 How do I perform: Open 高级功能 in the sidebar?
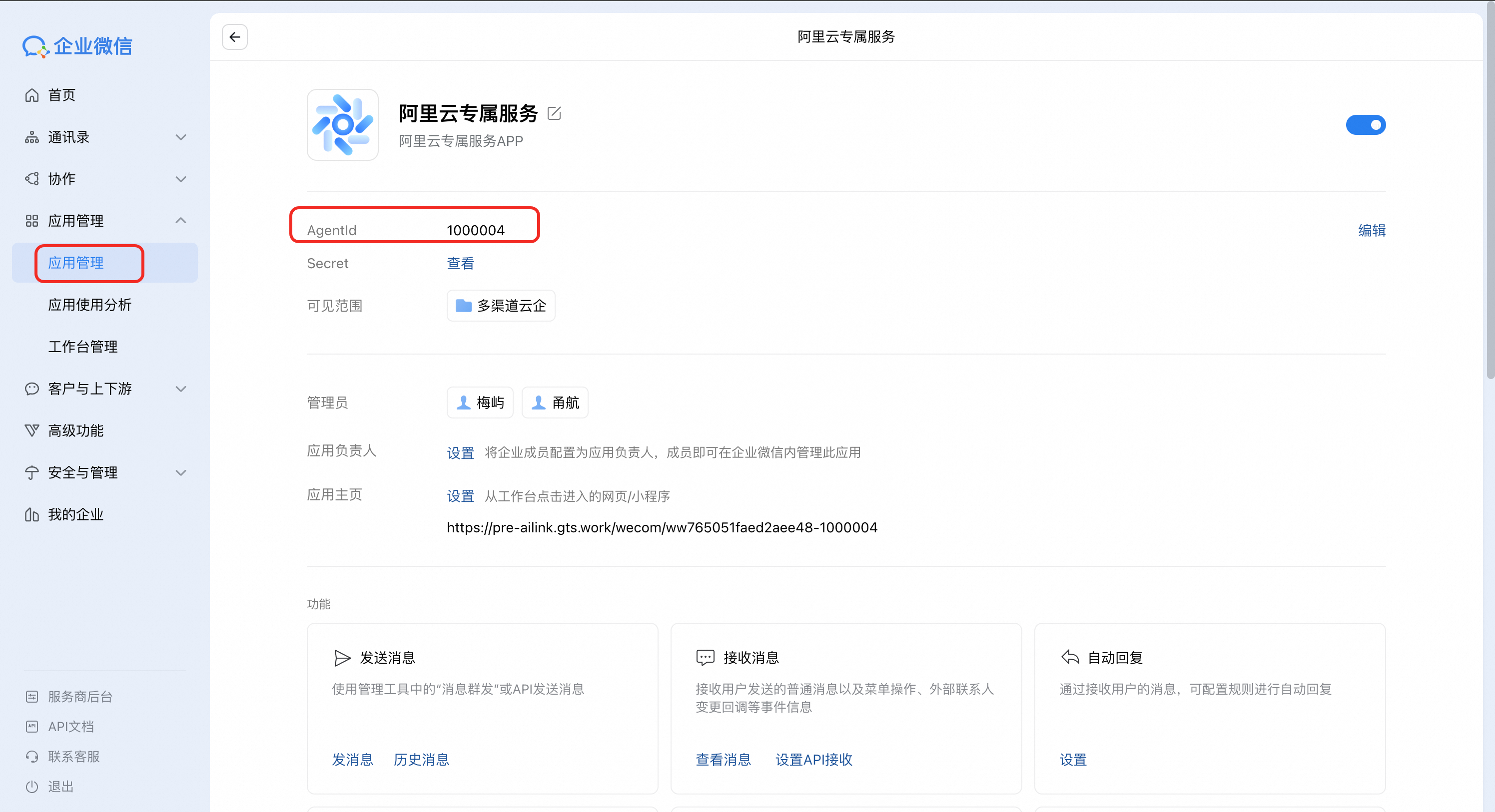[75, 430]
